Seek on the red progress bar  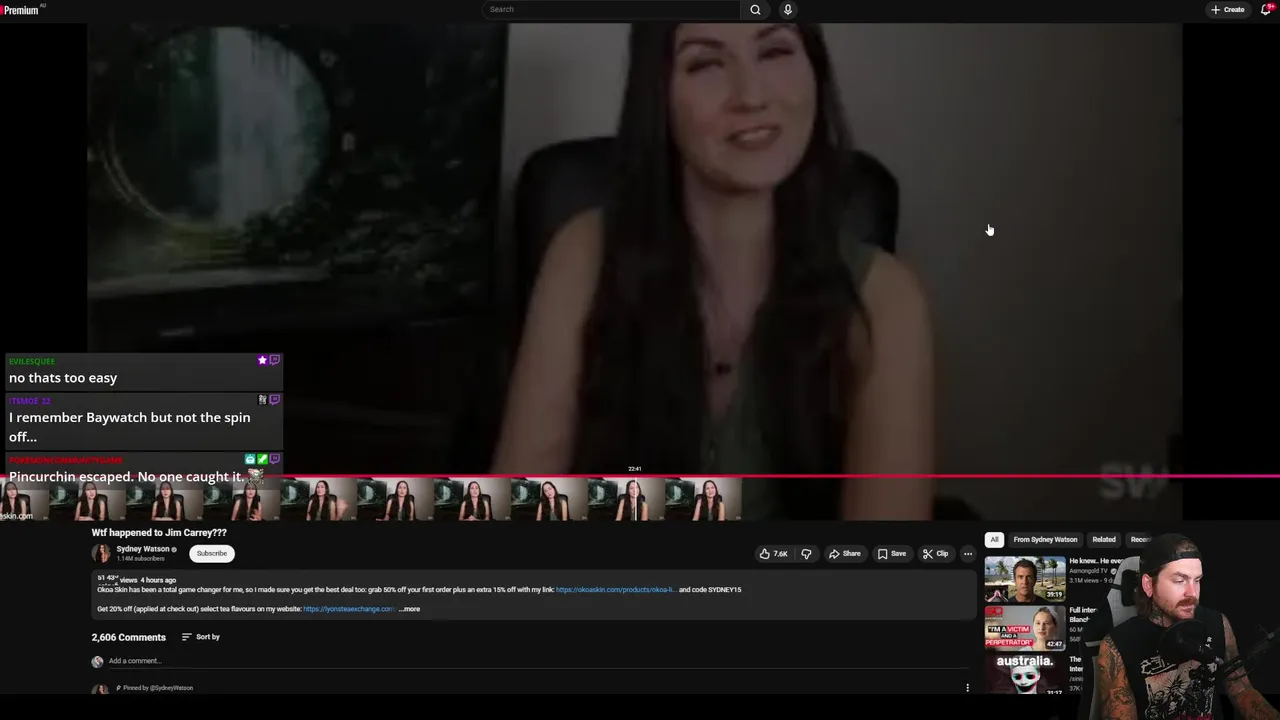640,477
